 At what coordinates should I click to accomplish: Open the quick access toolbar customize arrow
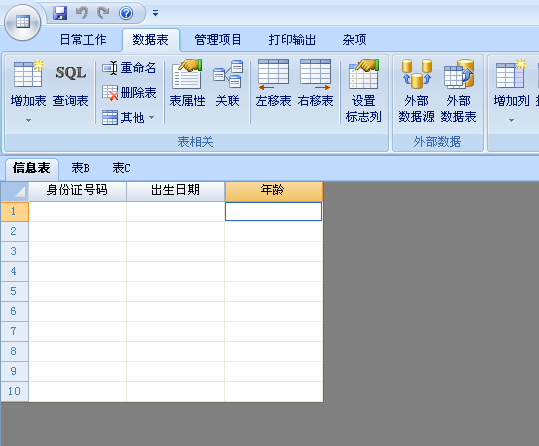155,13
